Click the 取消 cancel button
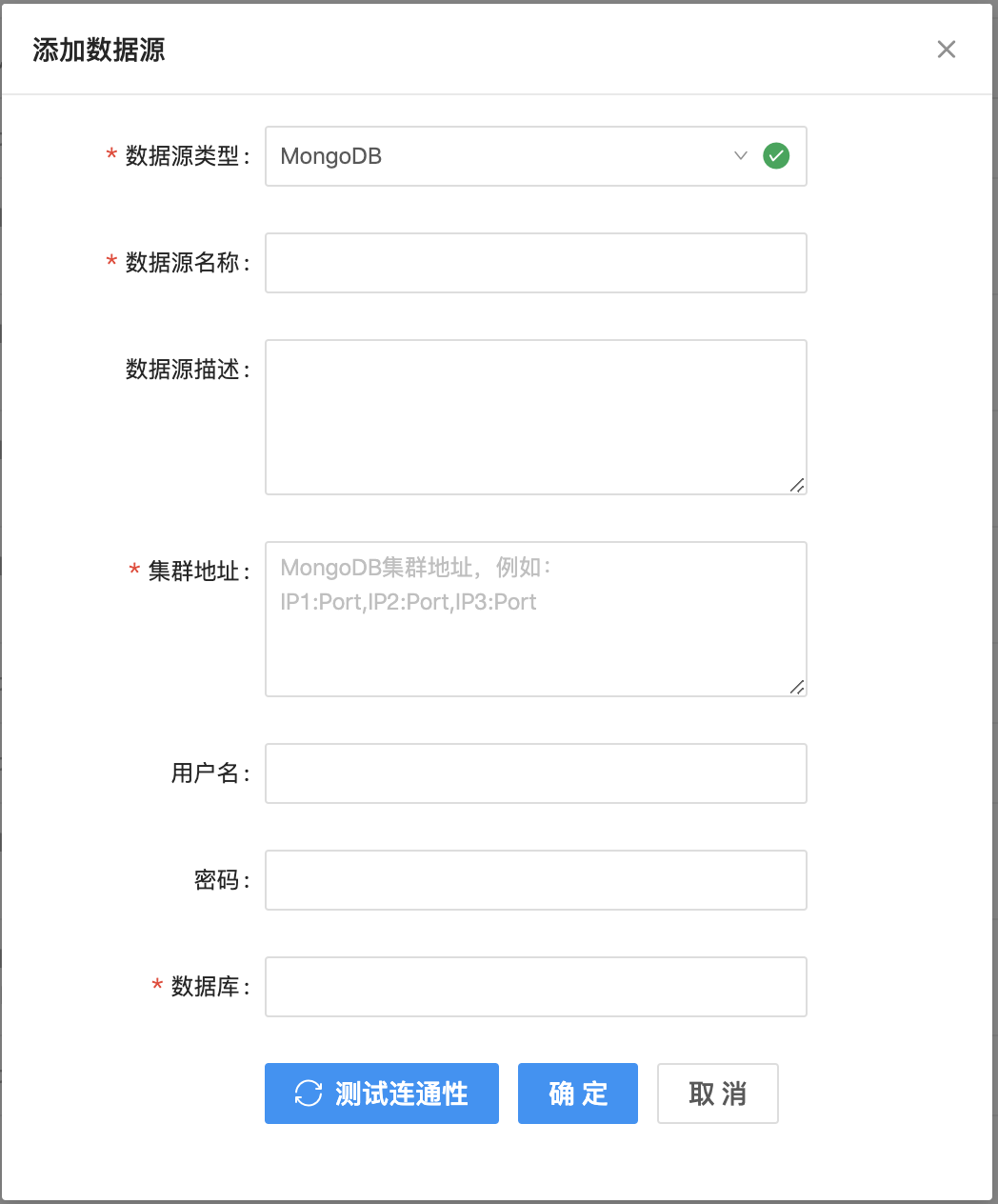This screenshot has width=998, height=1204. (717, 1094)
